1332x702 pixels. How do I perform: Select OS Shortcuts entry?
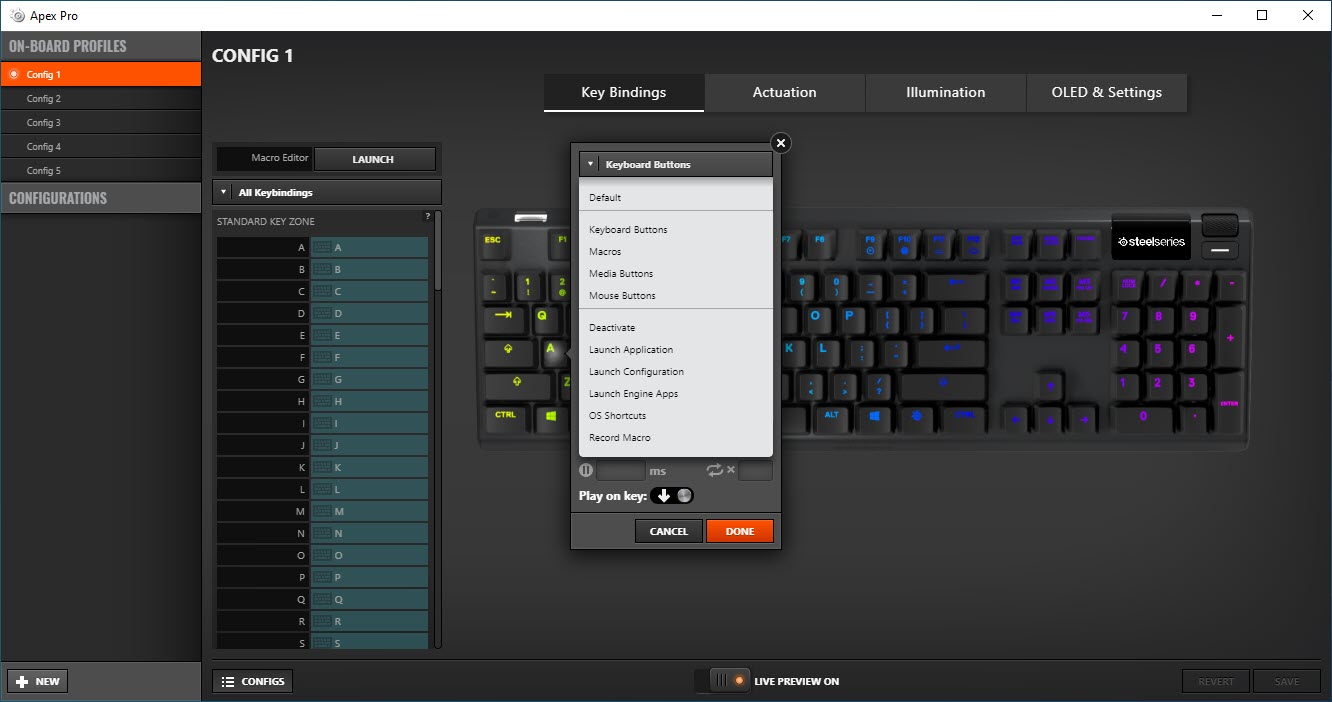click(x=617, y=416)
